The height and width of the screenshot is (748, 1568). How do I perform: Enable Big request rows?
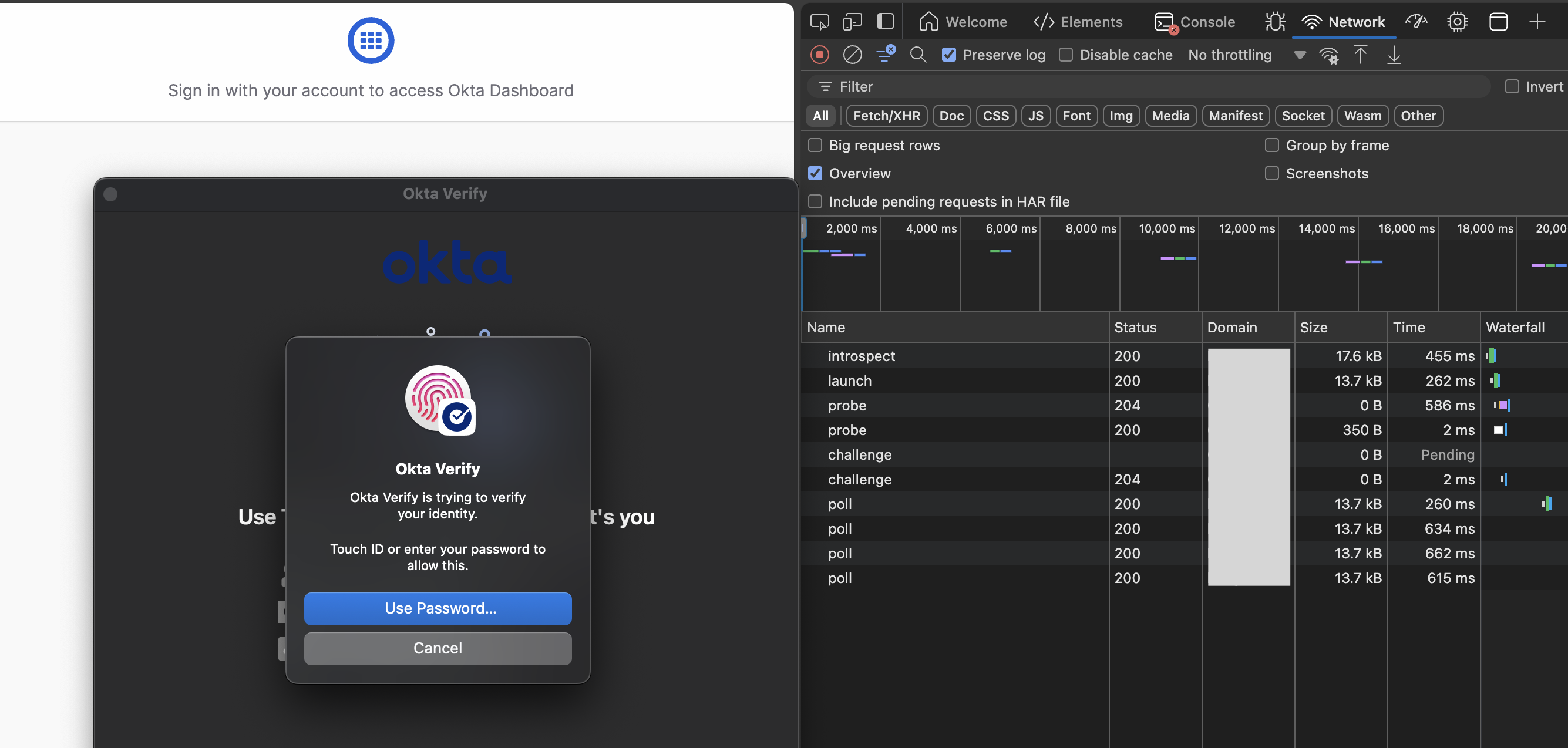815,145
